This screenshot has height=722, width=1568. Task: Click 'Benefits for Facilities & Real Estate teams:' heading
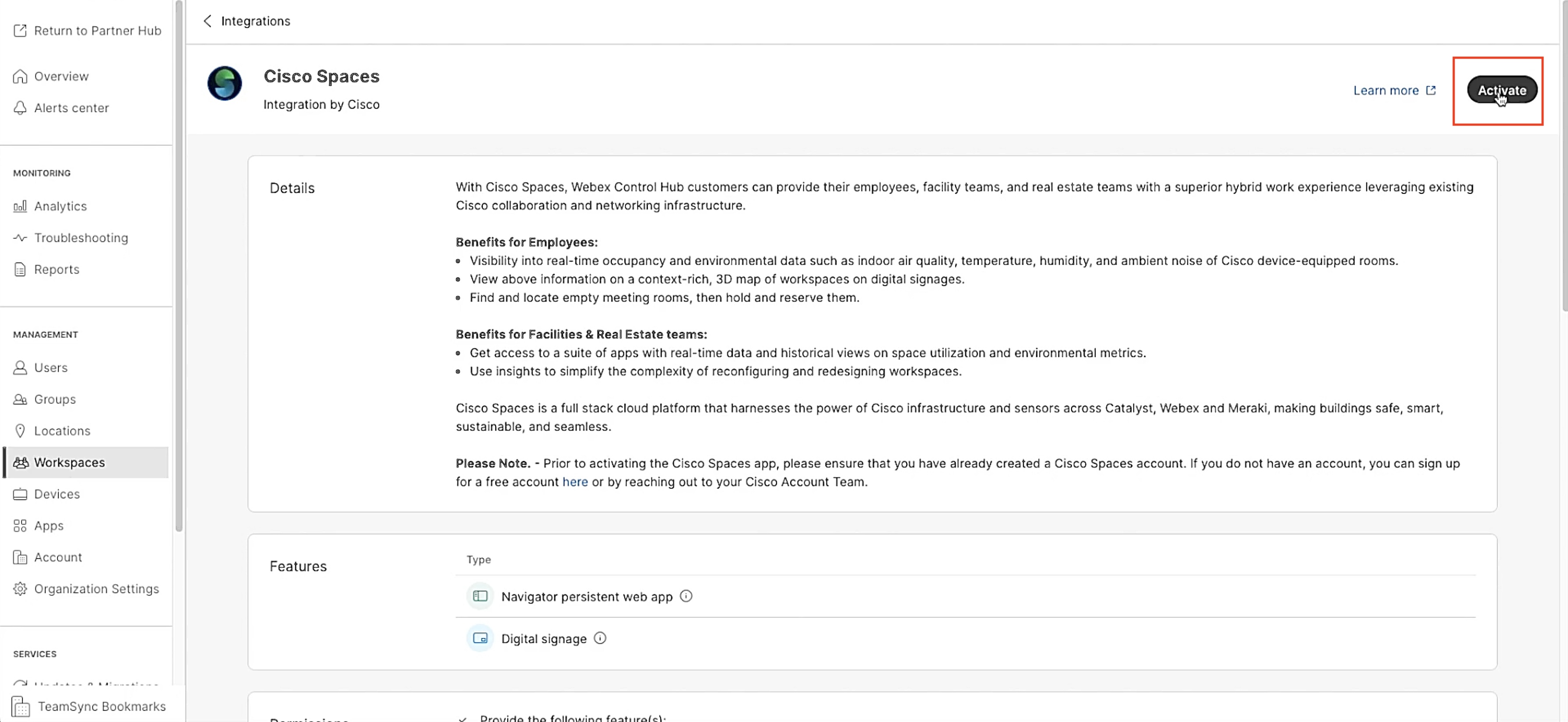(581, 334)
